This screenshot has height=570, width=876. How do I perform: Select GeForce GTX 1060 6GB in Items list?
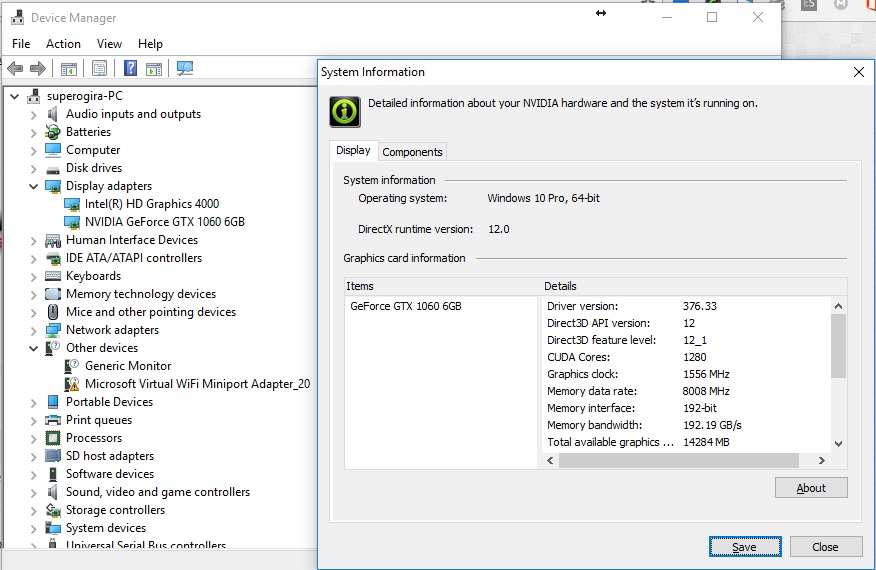point(406,306)
